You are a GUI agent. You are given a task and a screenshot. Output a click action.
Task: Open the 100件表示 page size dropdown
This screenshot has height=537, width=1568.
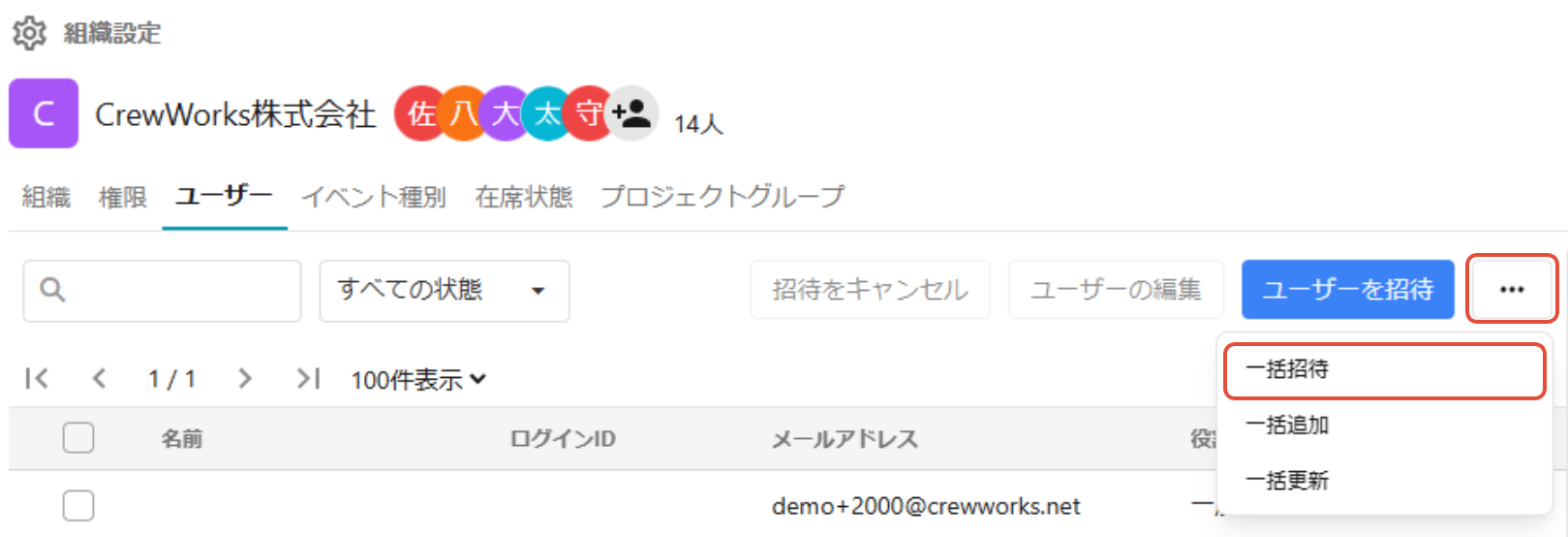point(418,379)
